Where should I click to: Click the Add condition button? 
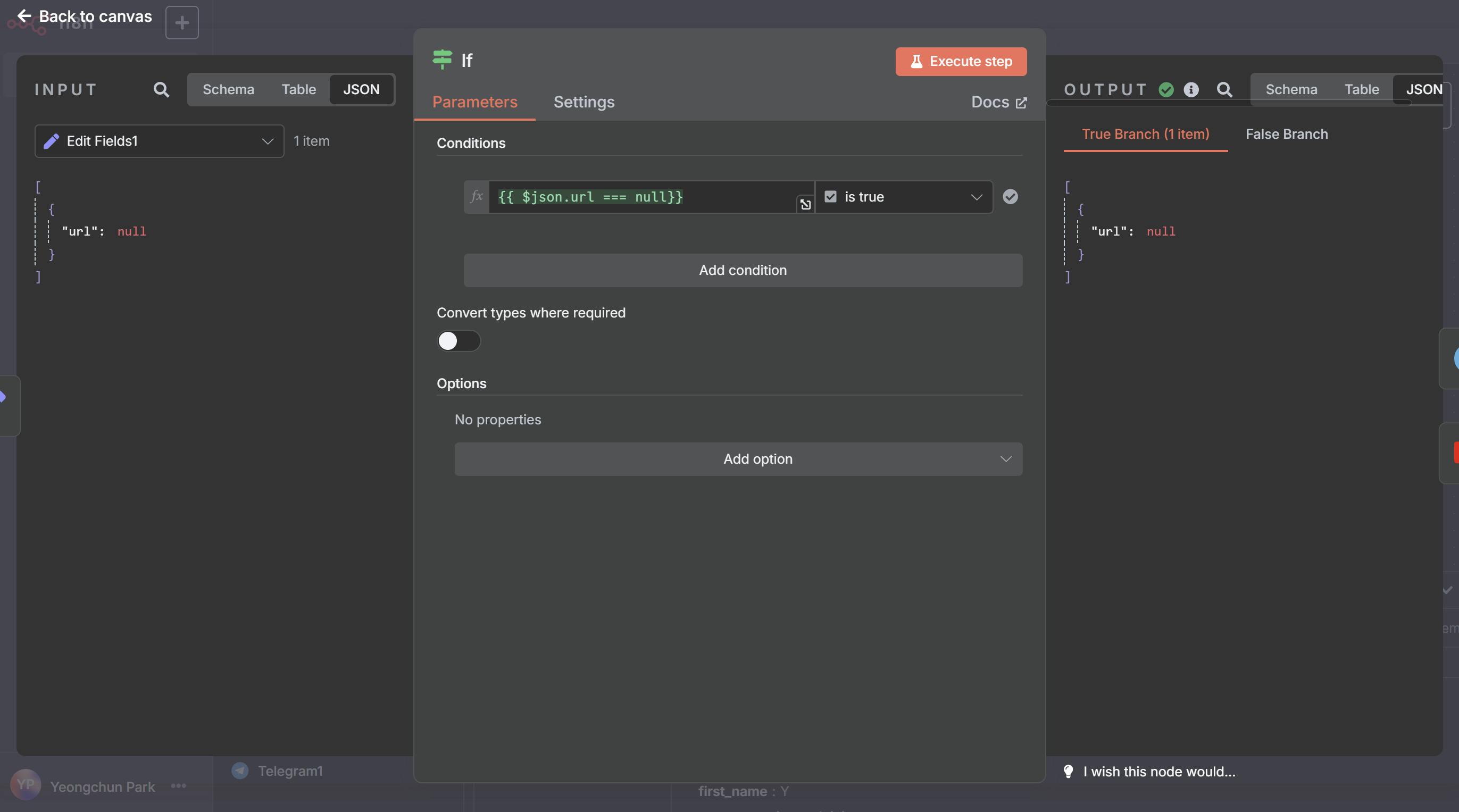pyautogui.click(x=743, y=270)
